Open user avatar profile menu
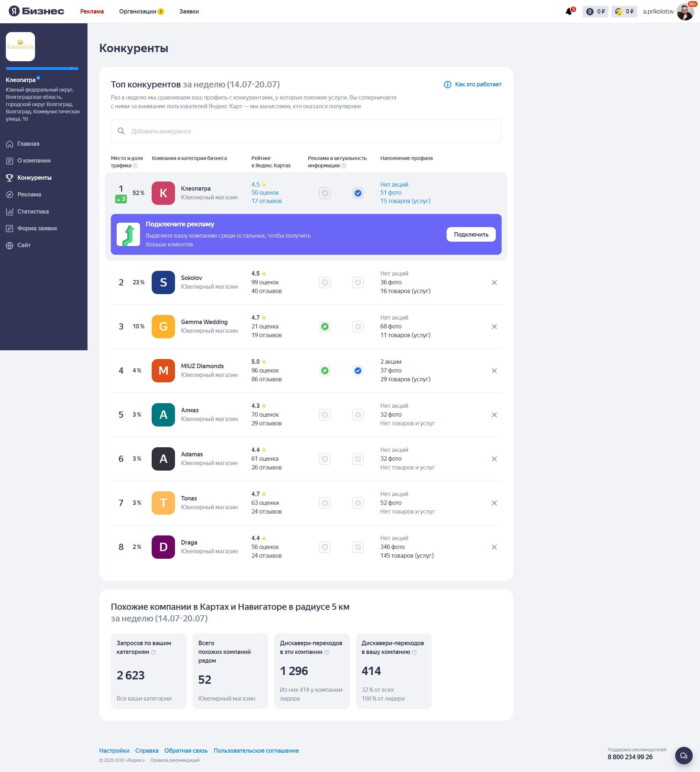 [x=685, y=11]
